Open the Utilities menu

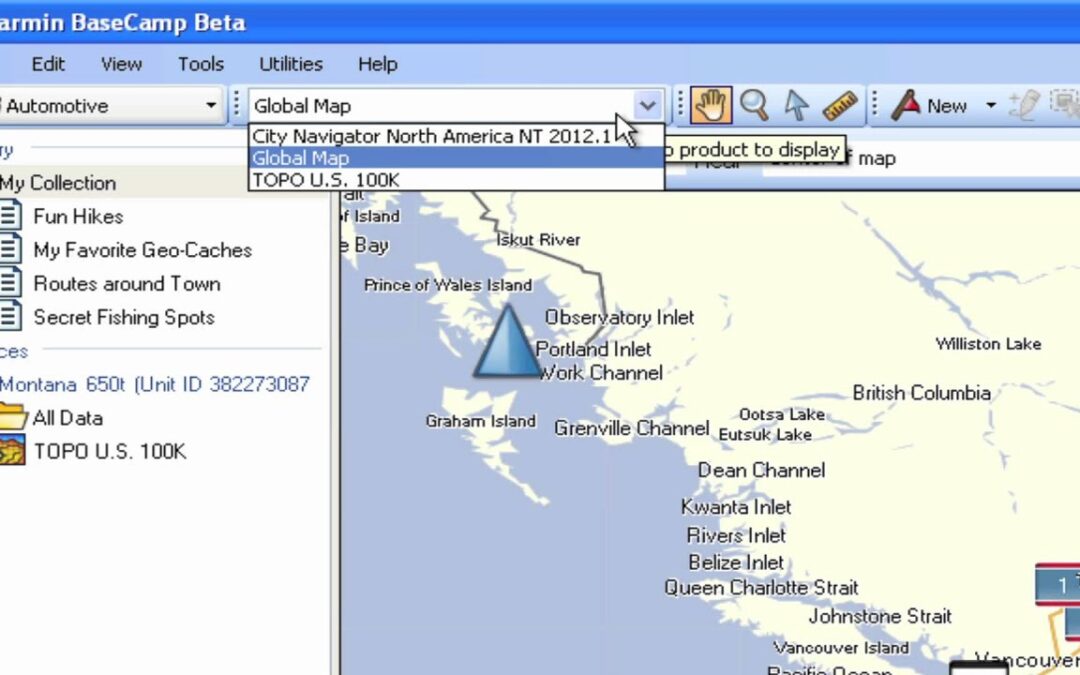tap(291, 64)
